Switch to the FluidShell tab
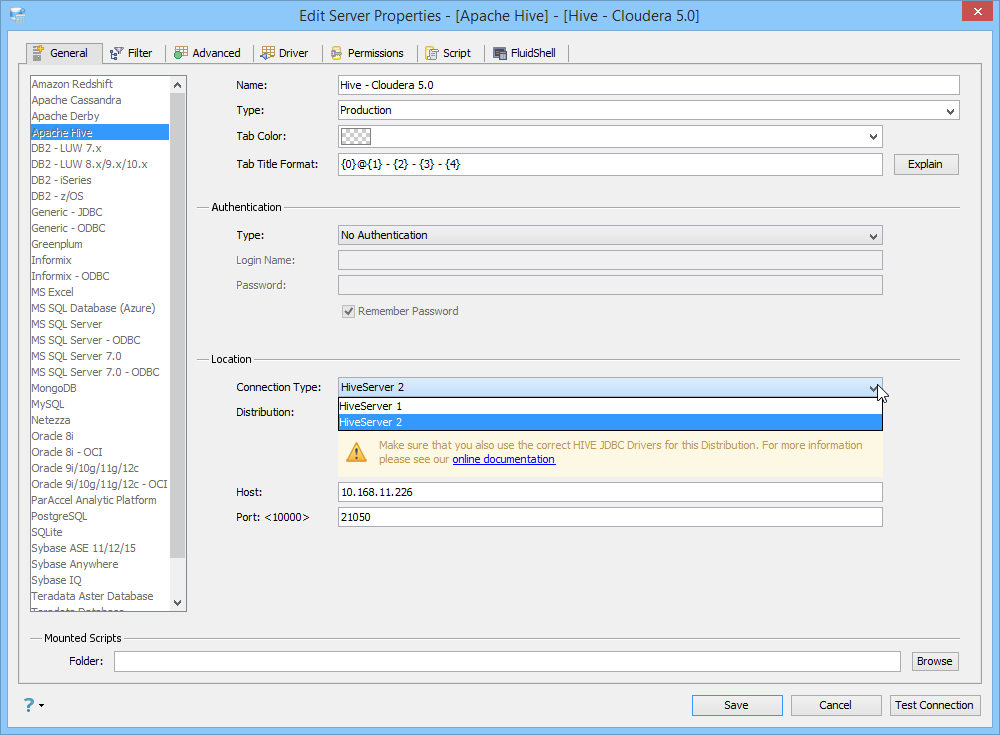This screenshot has width=1000, height=735. 525,54
